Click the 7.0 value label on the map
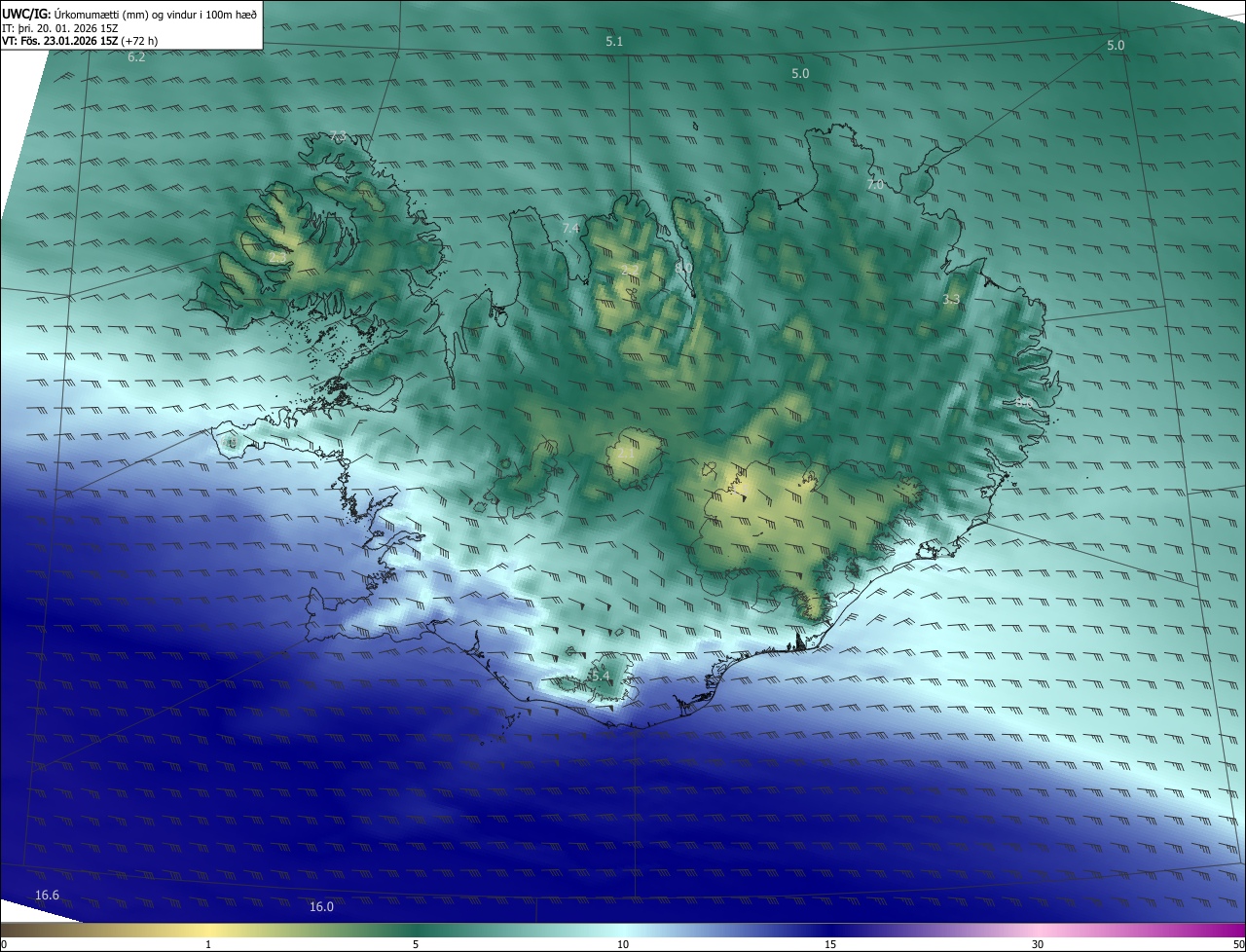 coord(875,184)
